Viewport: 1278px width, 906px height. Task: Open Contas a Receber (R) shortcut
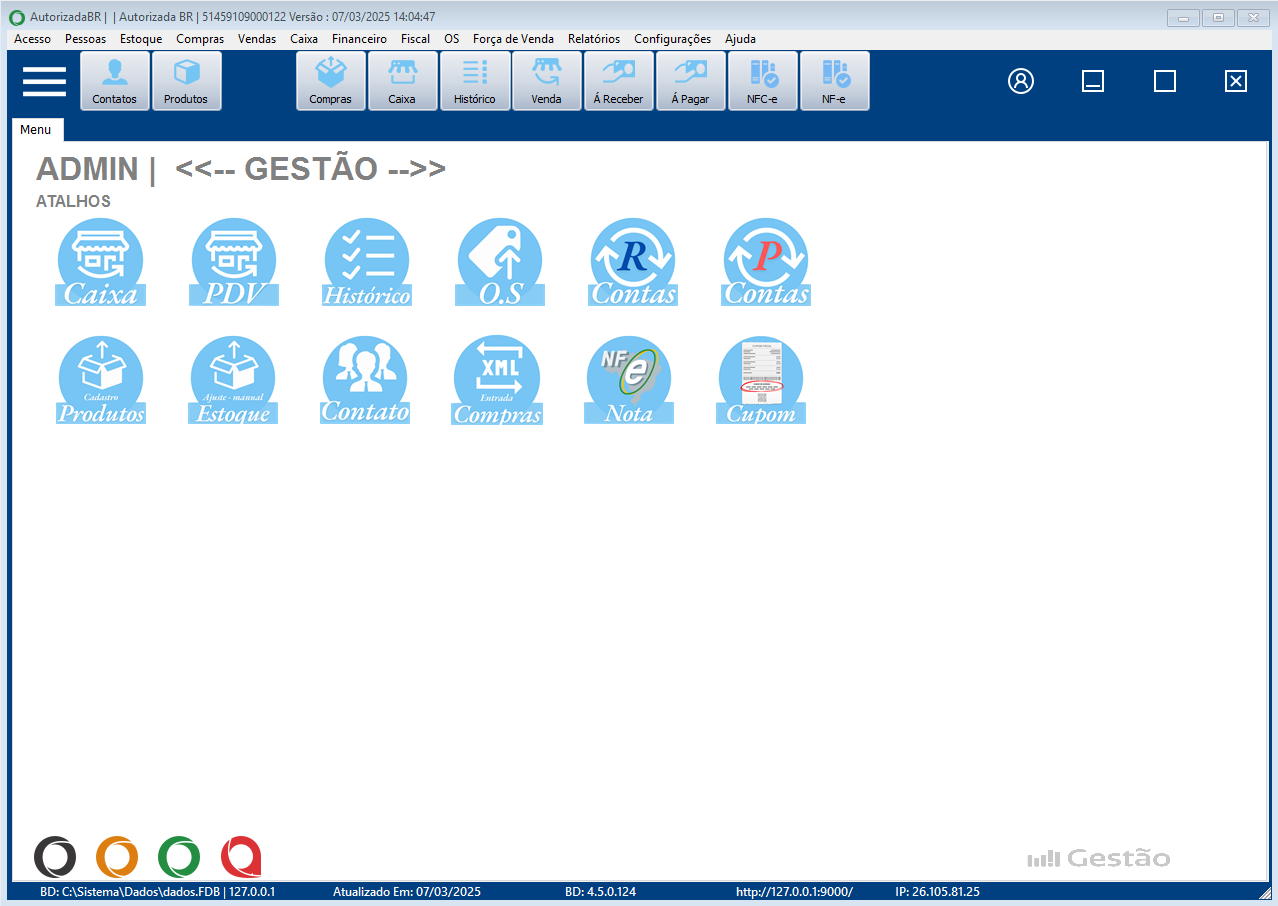pos(633,262)
